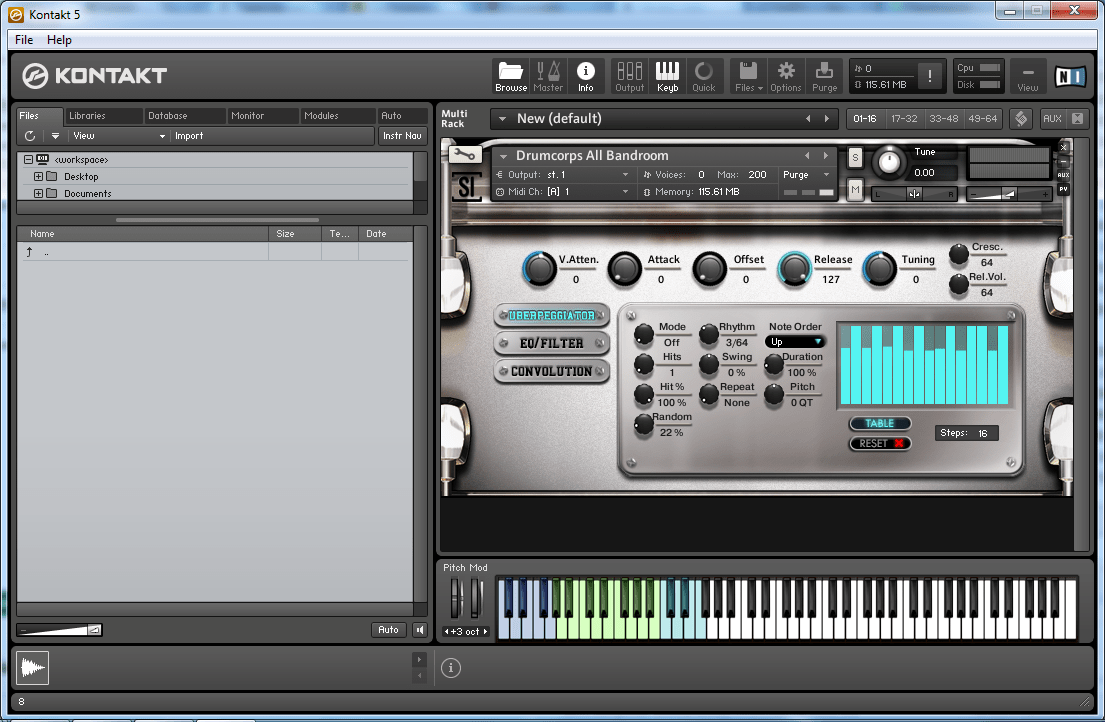Viewport: 1105px width, 722px height.
Task: Open the Quick-Load browser icon
Action: coord(703,77)
